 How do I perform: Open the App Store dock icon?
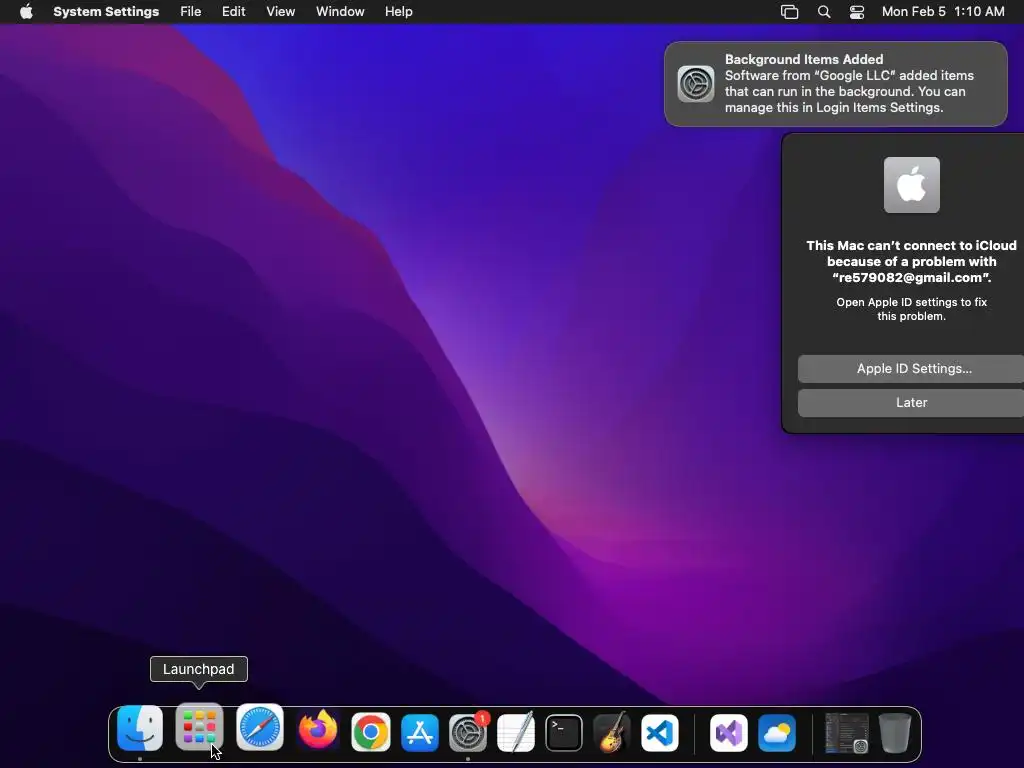419,732
